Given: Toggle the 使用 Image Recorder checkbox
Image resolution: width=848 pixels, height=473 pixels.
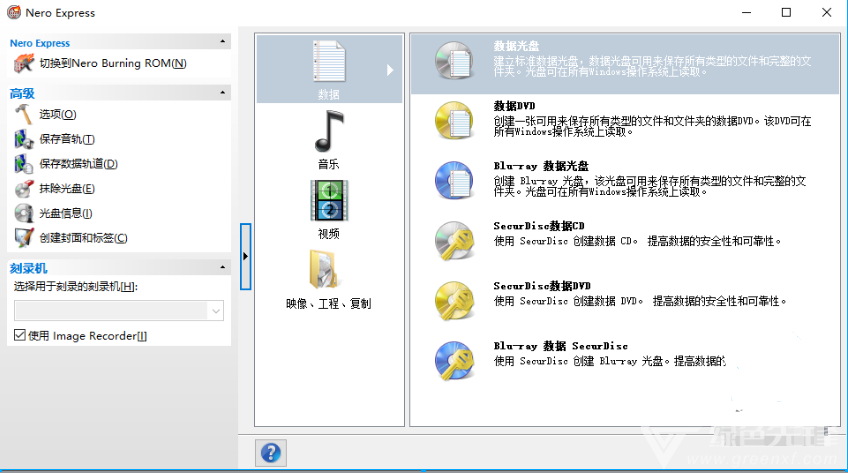Looking at the screenshot, I should point(19,335).
